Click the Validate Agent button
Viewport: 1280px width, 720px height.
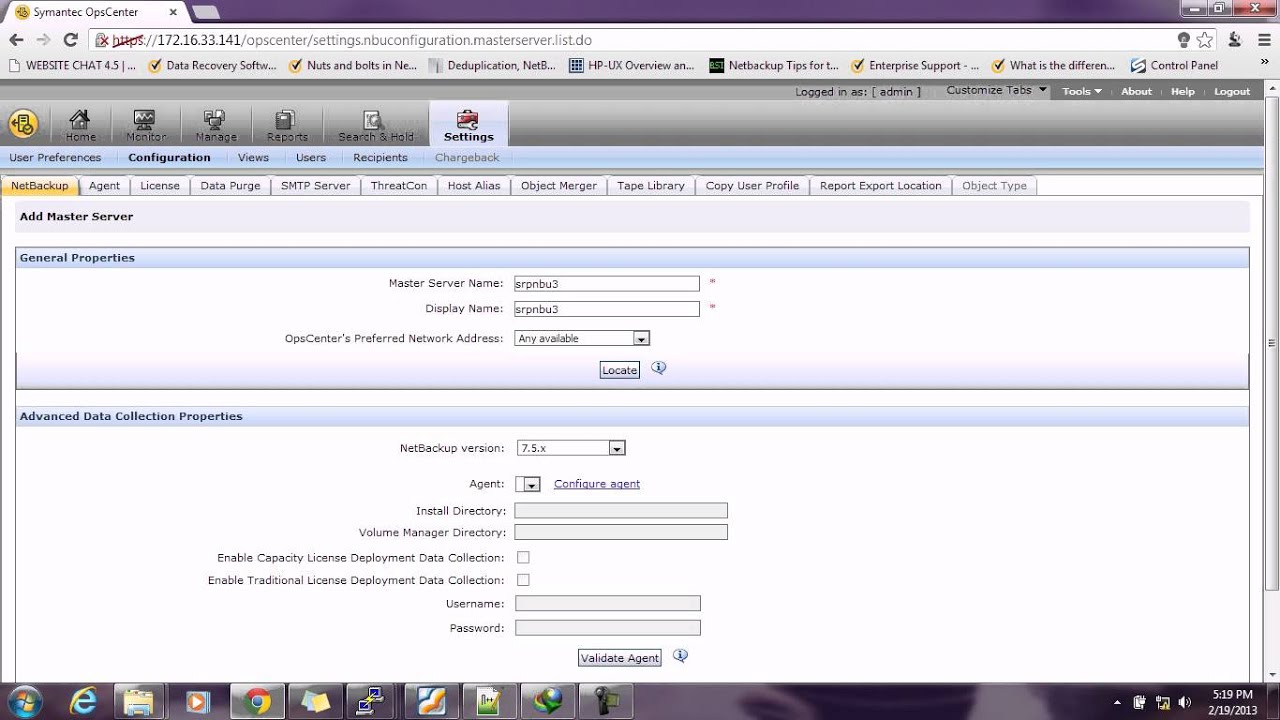(619, 658)
